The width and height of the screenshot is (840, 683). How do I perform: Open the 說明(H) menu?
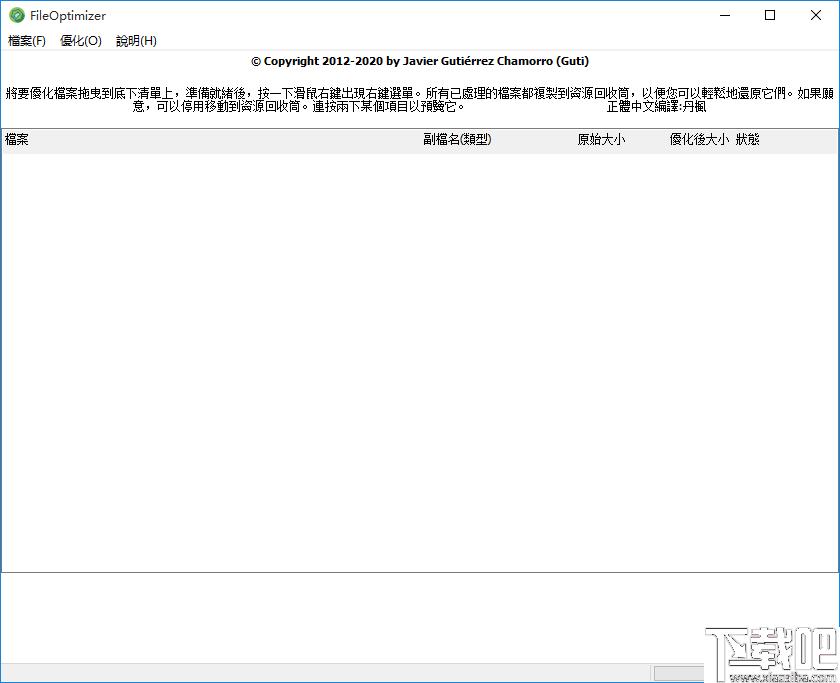pos(136,41)
